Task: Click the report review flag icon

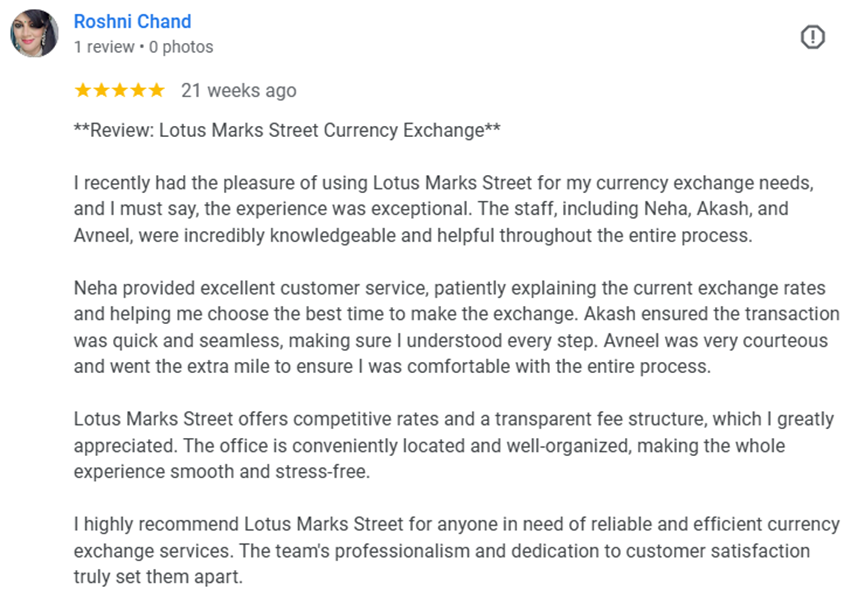Action: click(813, 37)
